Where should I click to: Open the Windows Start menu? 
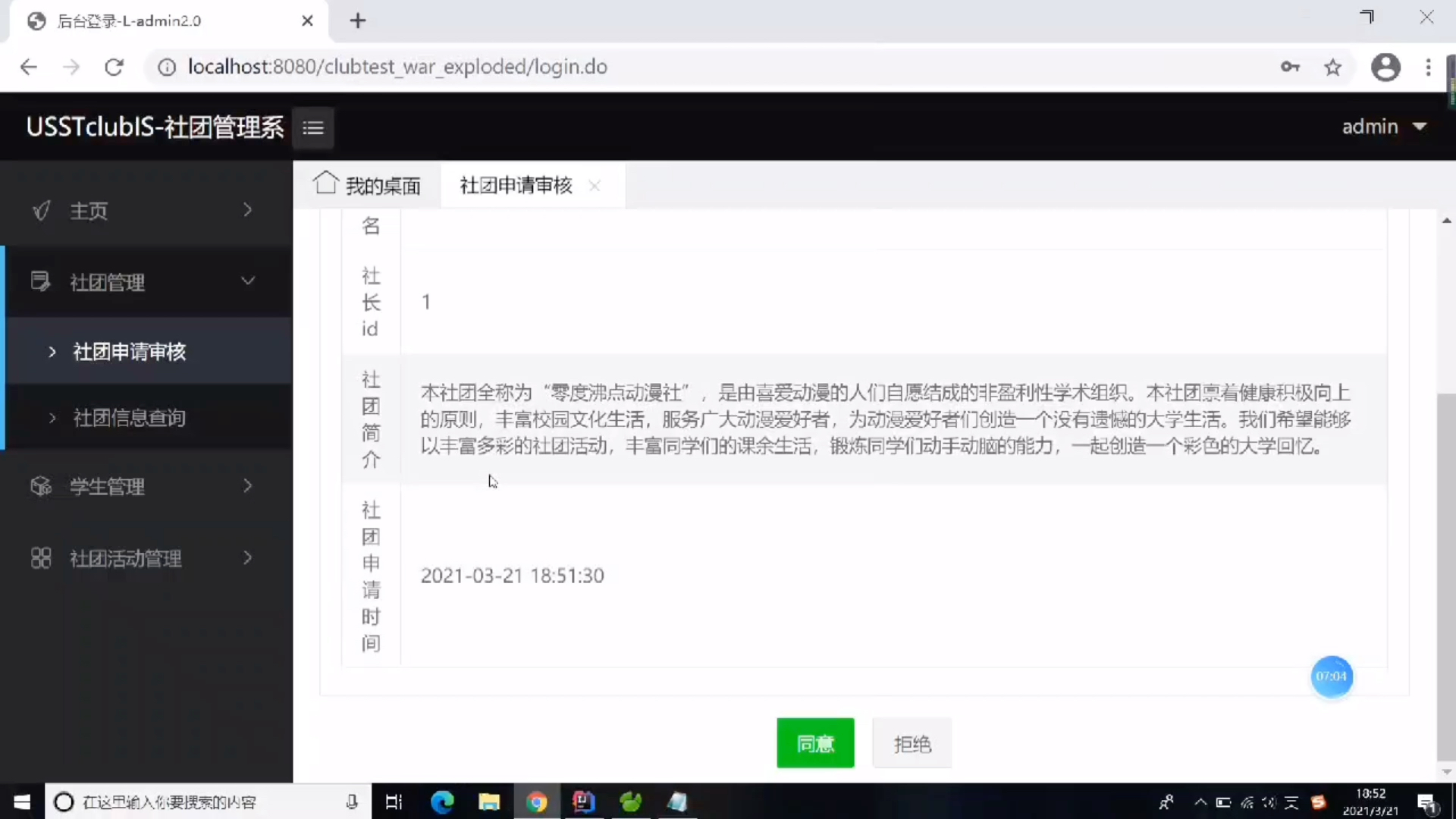coord(22,802)
